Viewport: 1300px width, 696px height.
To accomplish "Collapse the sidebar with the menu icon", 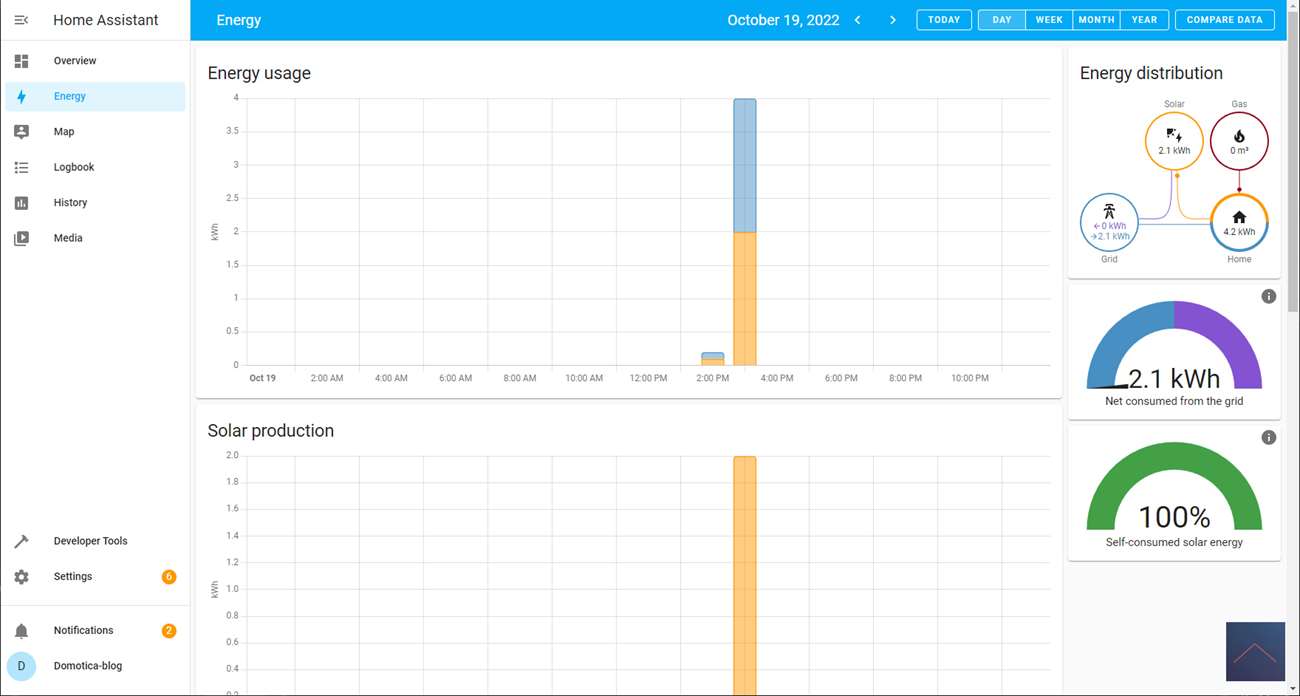I will click(x=21, y=20).
